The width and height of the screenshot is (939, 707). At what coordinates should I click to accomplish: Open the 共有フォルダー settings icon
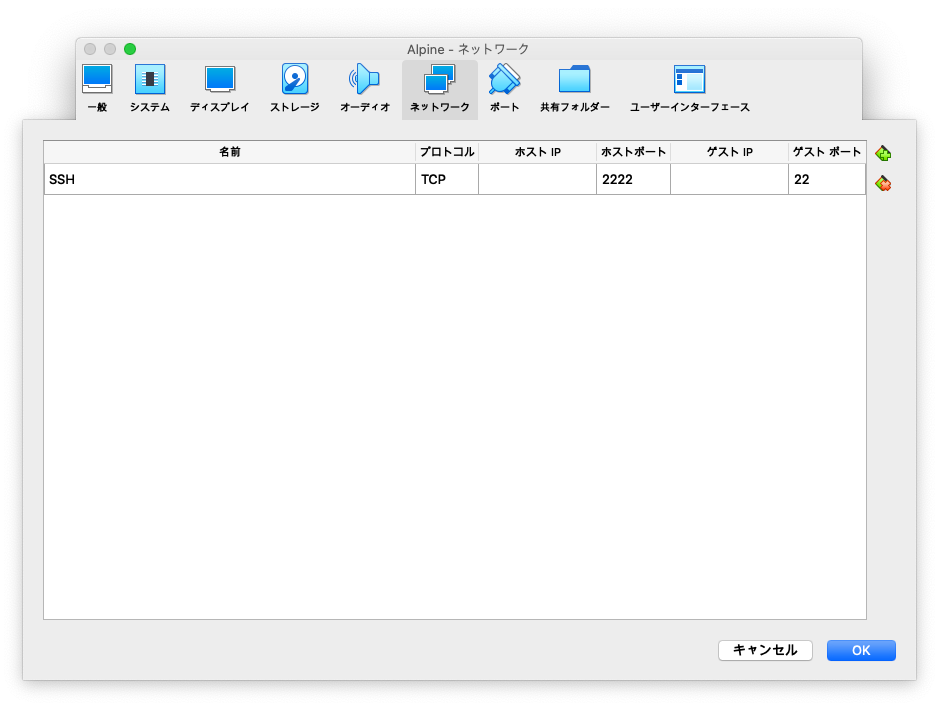coord(575,89)
